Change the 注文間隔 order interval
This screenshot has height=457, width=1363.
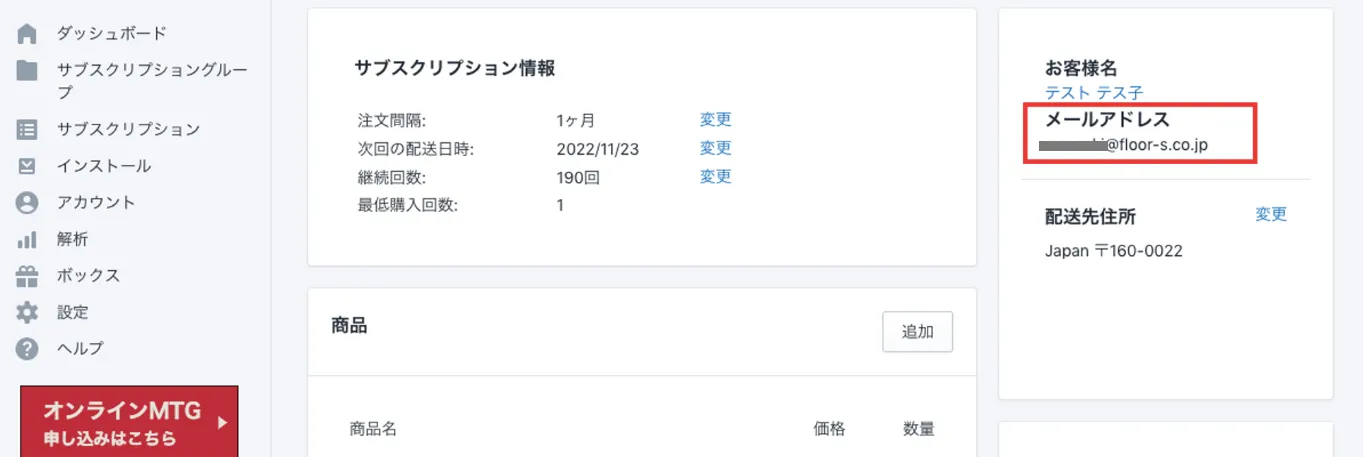click(715, 120)
